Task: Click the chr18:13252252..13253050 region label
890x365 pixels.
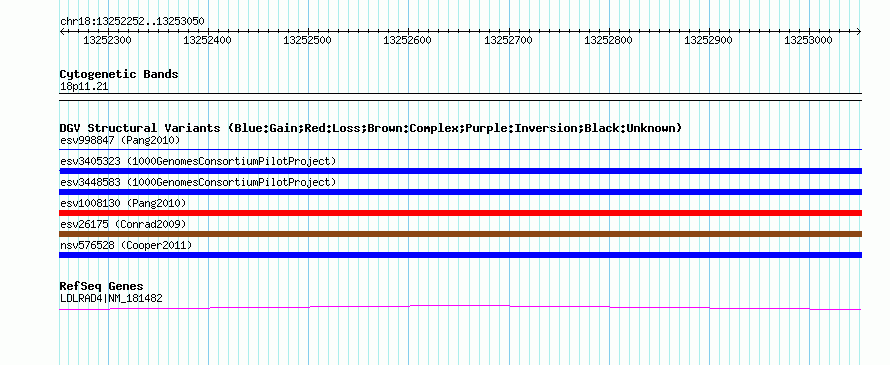Action: [x=132, y=22]
